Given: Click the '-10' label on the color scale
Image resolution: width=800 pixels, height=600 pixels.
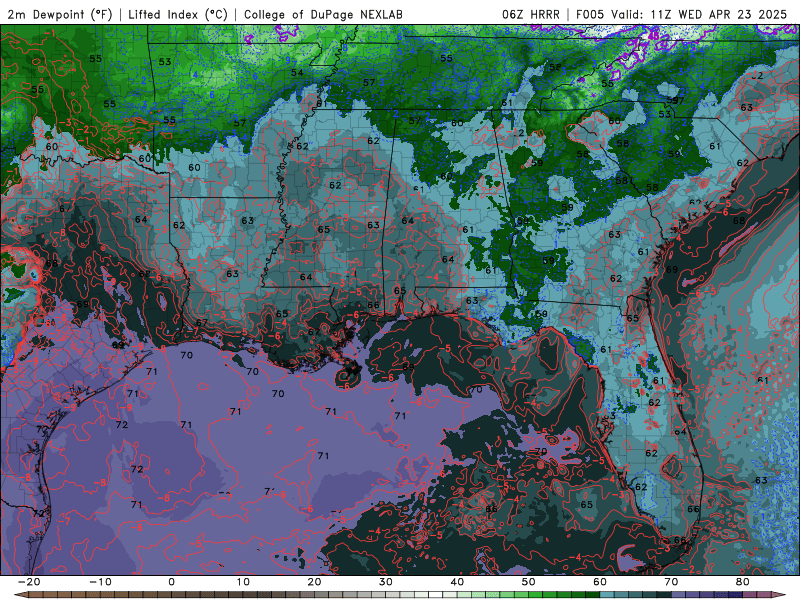Looking at the screenshot, I should tap(100, 582).
